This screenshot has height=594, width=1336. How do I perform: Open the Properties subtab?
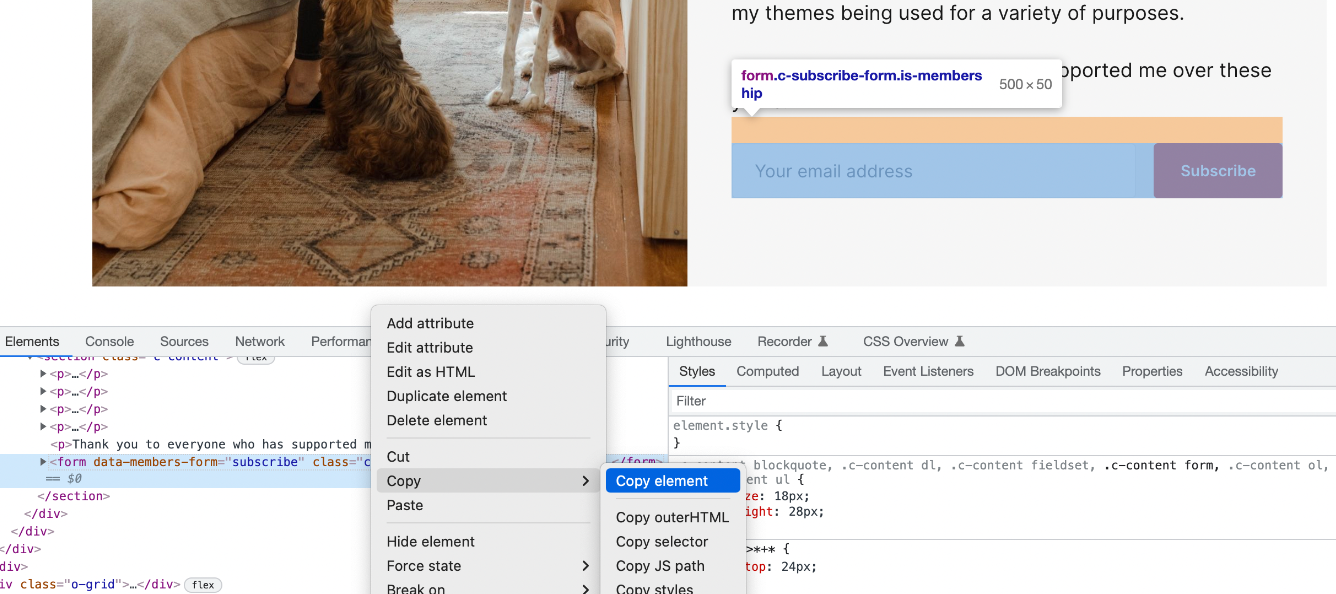(1152, 371)
